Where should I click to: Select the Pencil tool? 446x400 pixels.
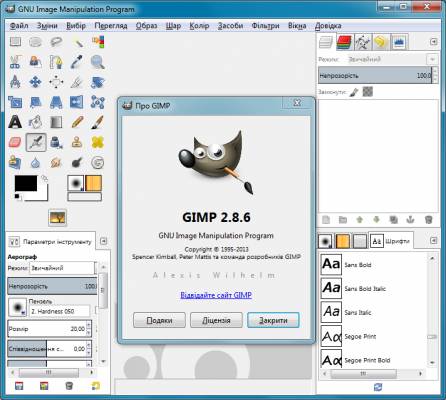click(77, 122)
